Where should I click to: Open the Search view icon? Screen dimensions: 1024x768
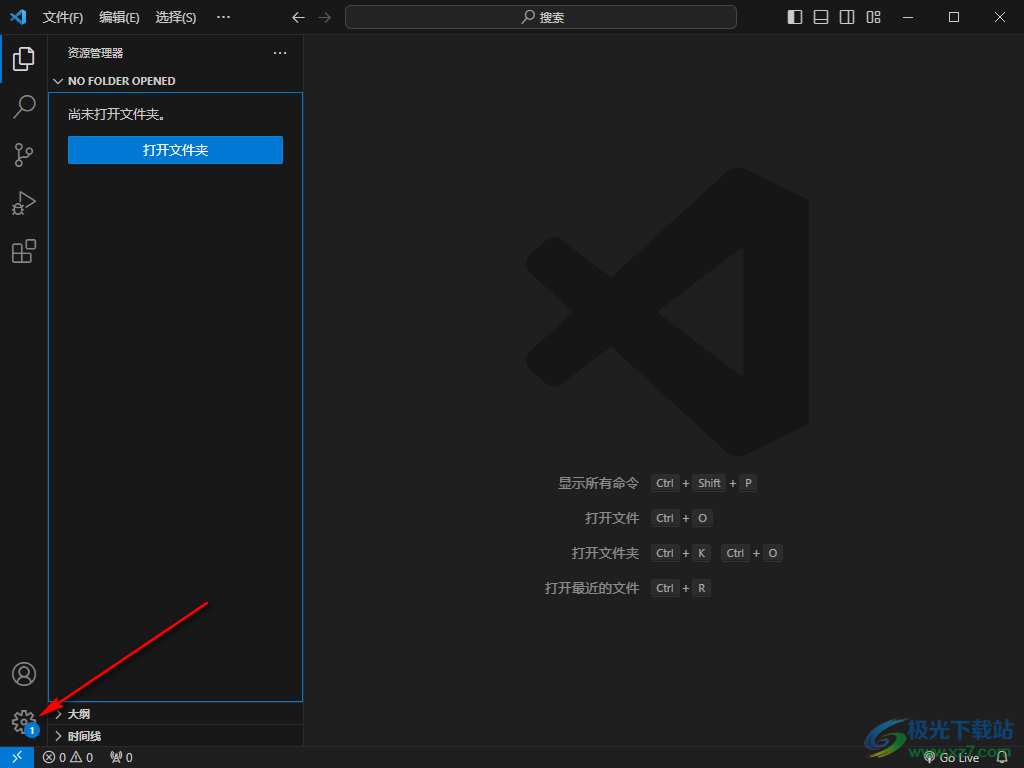click(x=24, y=107)
